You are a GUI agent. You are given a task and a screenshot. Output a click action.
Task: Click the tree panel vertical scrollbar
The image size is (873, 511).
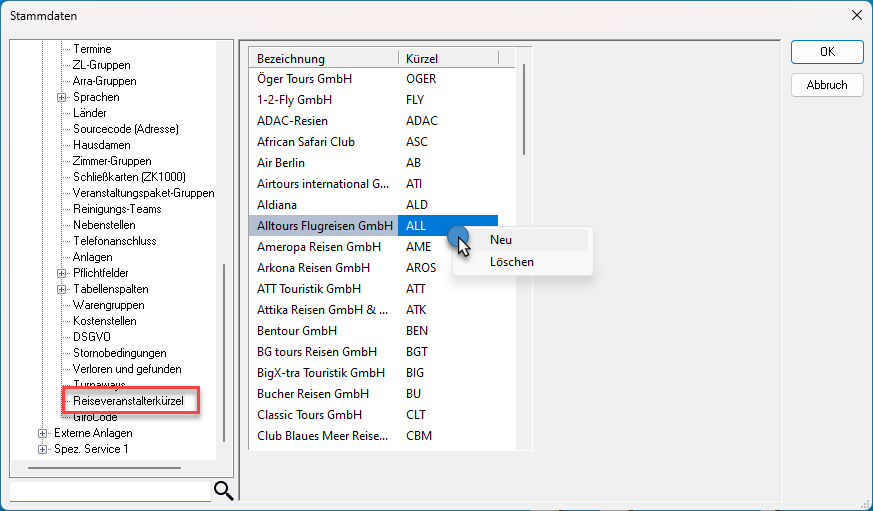tap(224, 353)
